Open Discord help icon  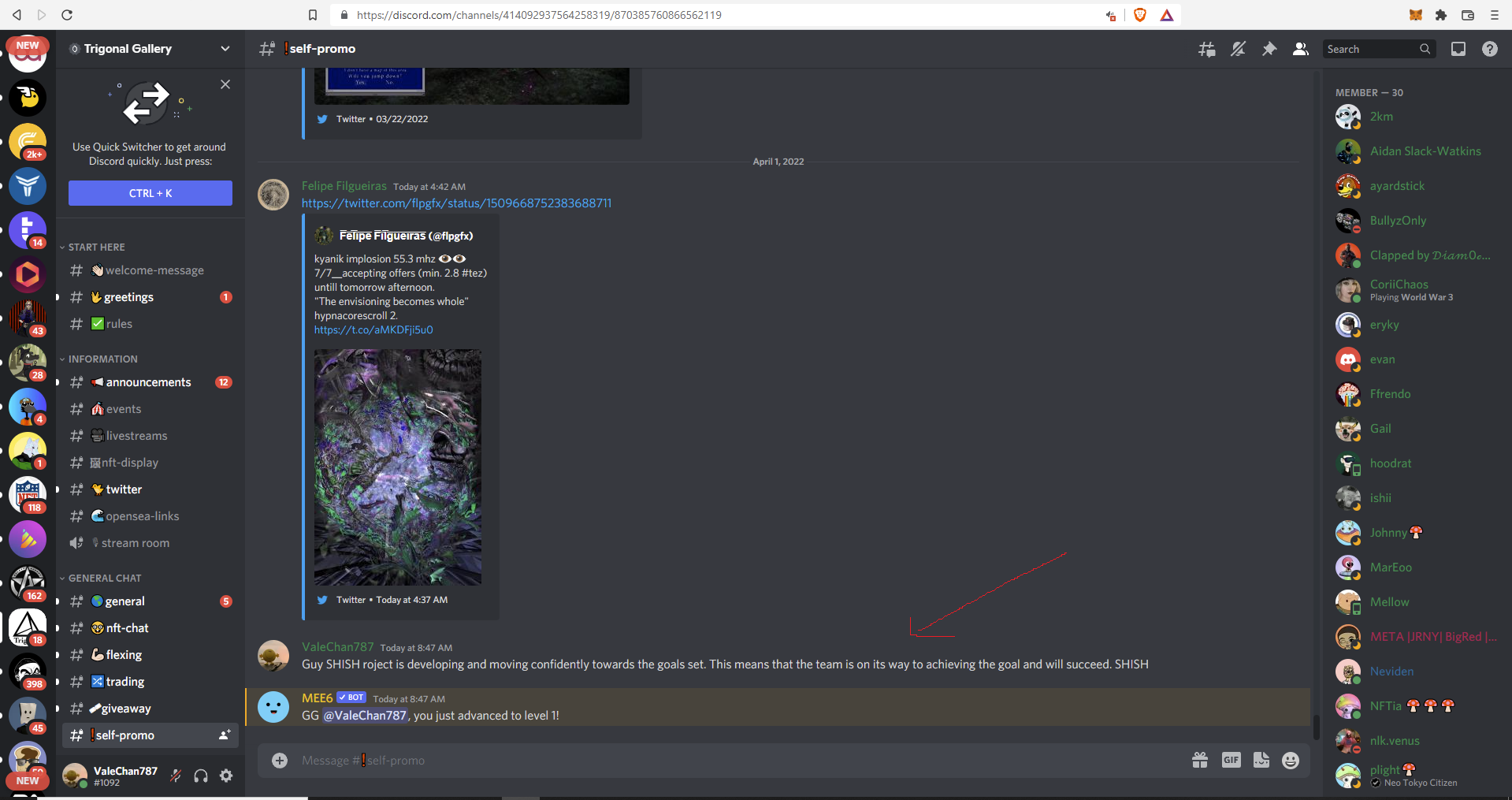point(1489,49)
